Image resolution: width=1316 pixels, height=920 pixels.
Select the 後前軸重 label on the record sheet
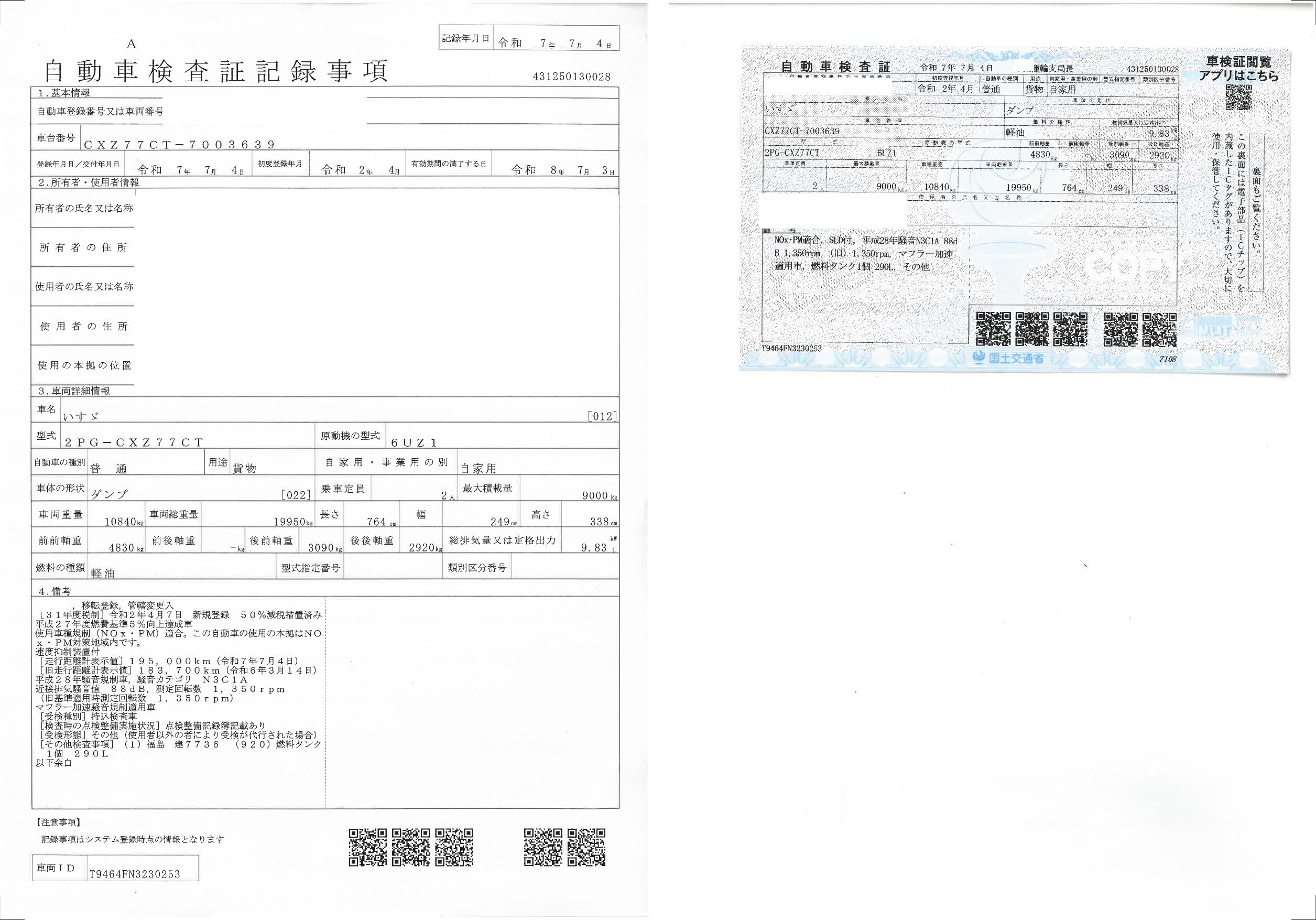(271, 540)
